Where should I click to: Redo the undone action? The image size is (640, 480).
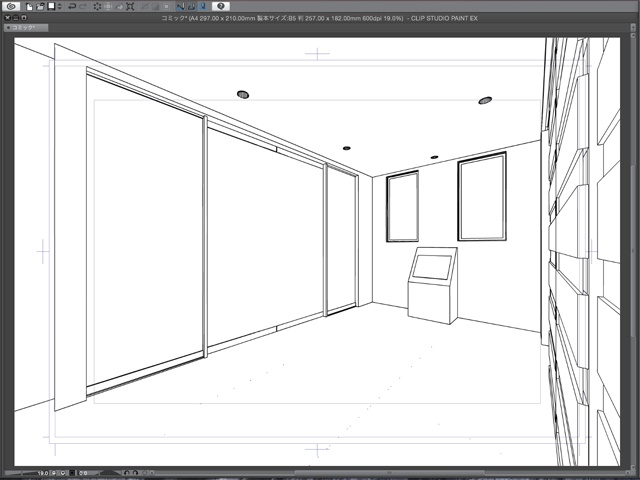coord(83,7)
